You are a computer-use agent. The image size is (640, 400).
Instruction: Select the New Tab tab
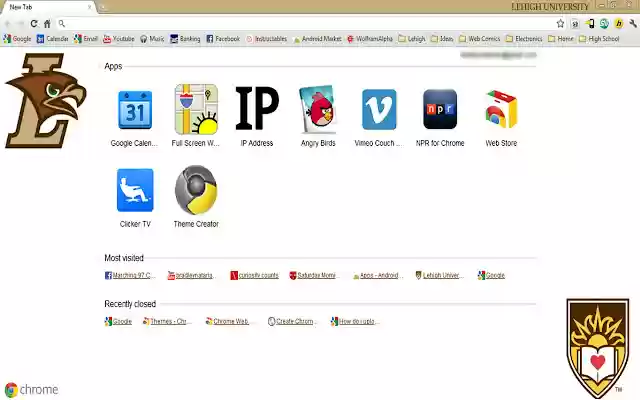[x=47, y=7]
